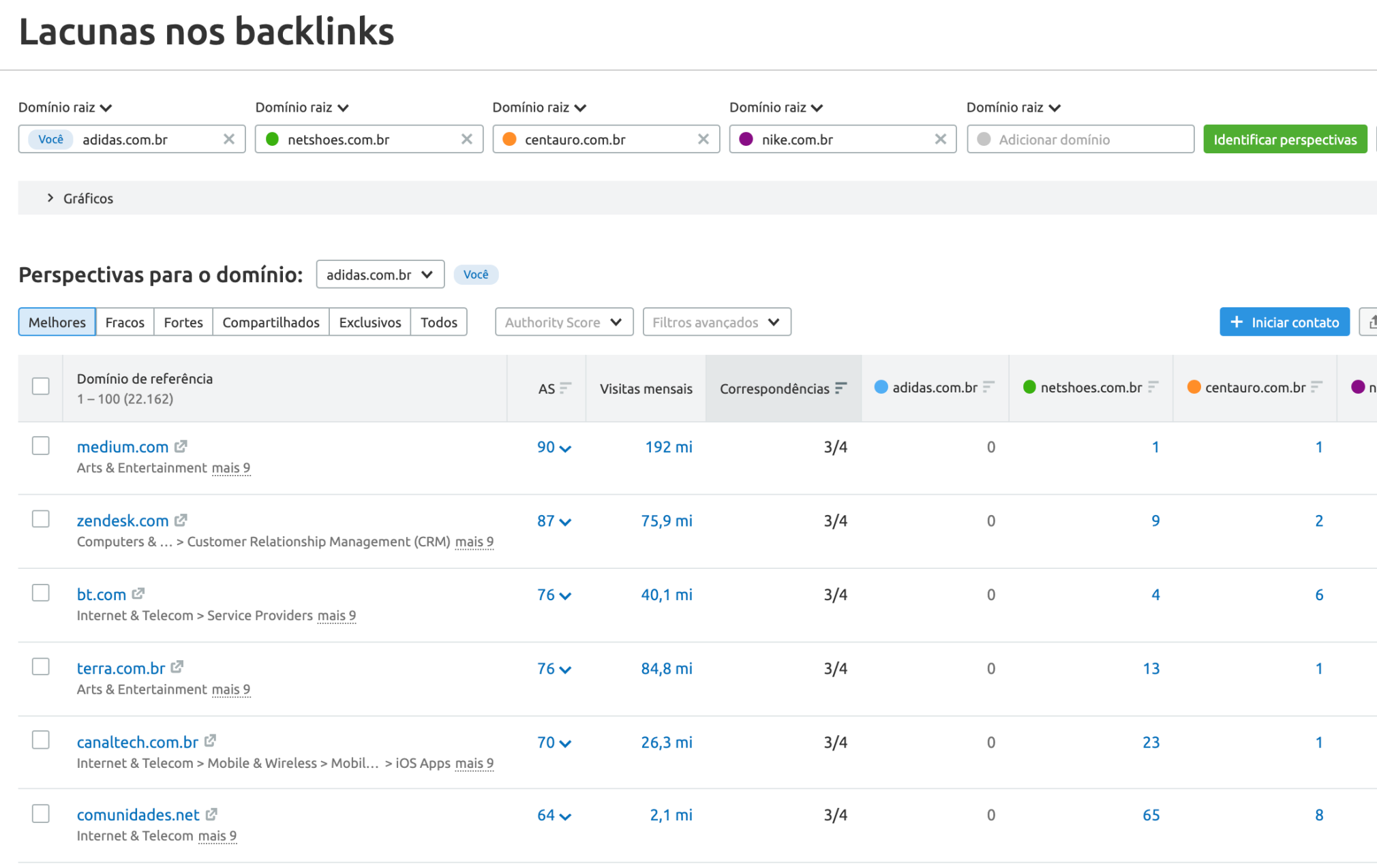Check the bt.com row checkbox
Screen dimensions: 1377x868
click(x=41, y=593)
